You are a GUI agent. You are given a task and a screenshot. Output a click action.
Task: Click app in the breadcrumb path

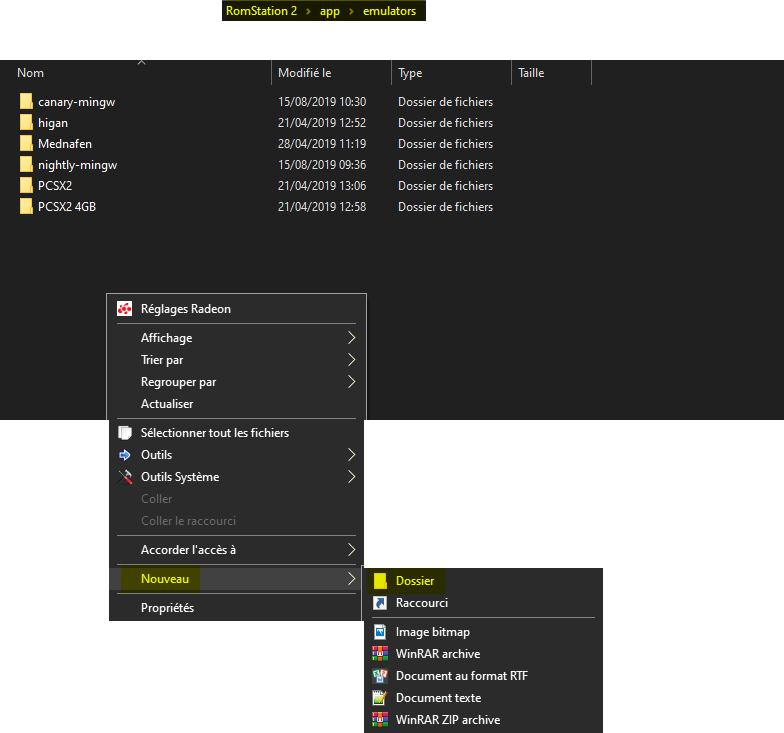[x=330, y=11]
